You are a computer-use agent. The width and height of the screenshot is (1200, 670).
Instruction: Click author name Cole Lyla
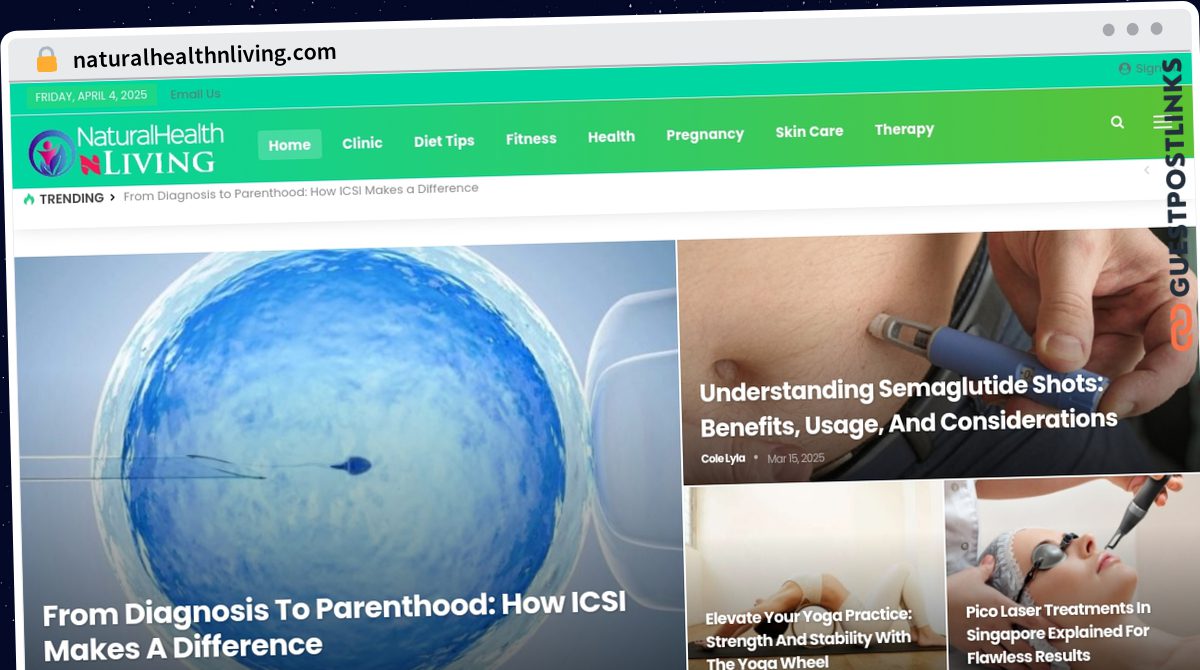pyautogui.click(x=723, y=458)
